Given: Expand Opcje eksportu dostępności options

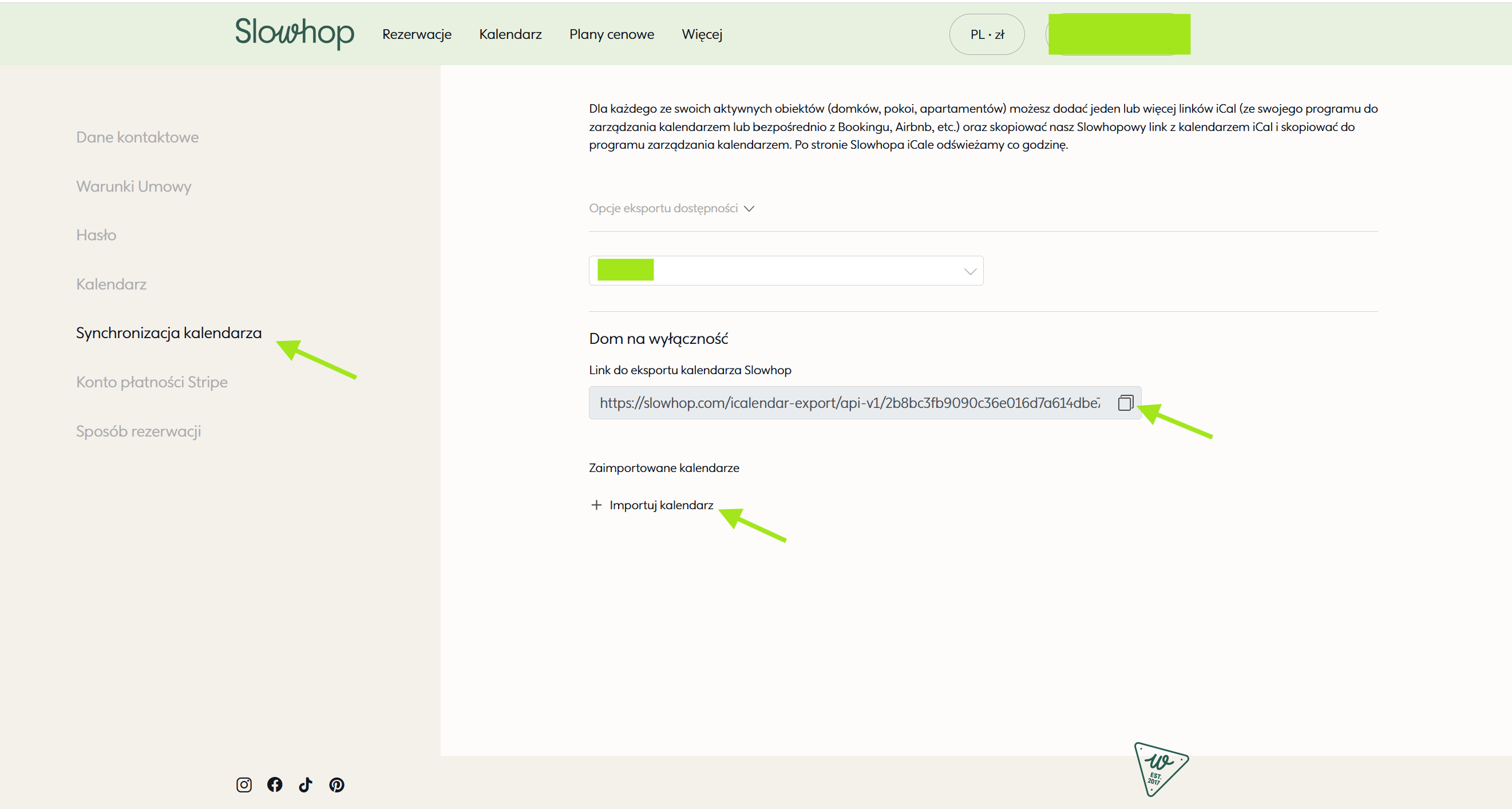Looking at the screenshot, I should (x=671, y=208).
